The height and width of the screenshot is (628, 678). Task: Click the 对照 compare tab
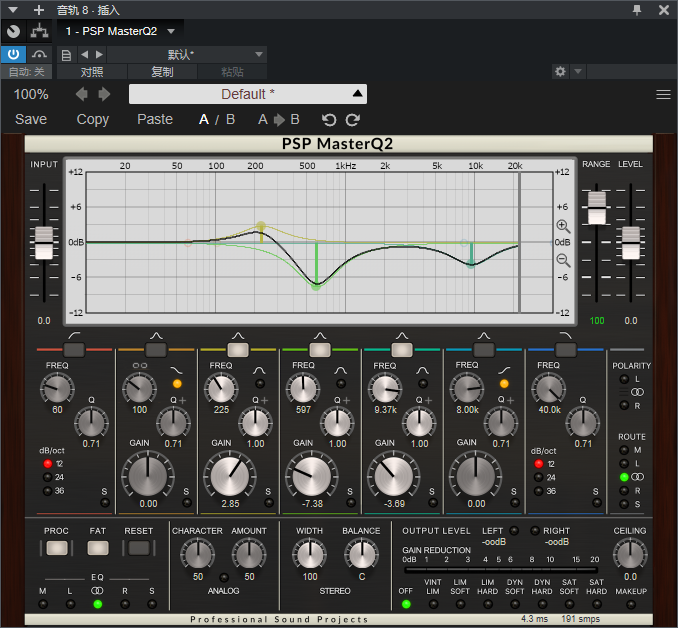(92, 72)
